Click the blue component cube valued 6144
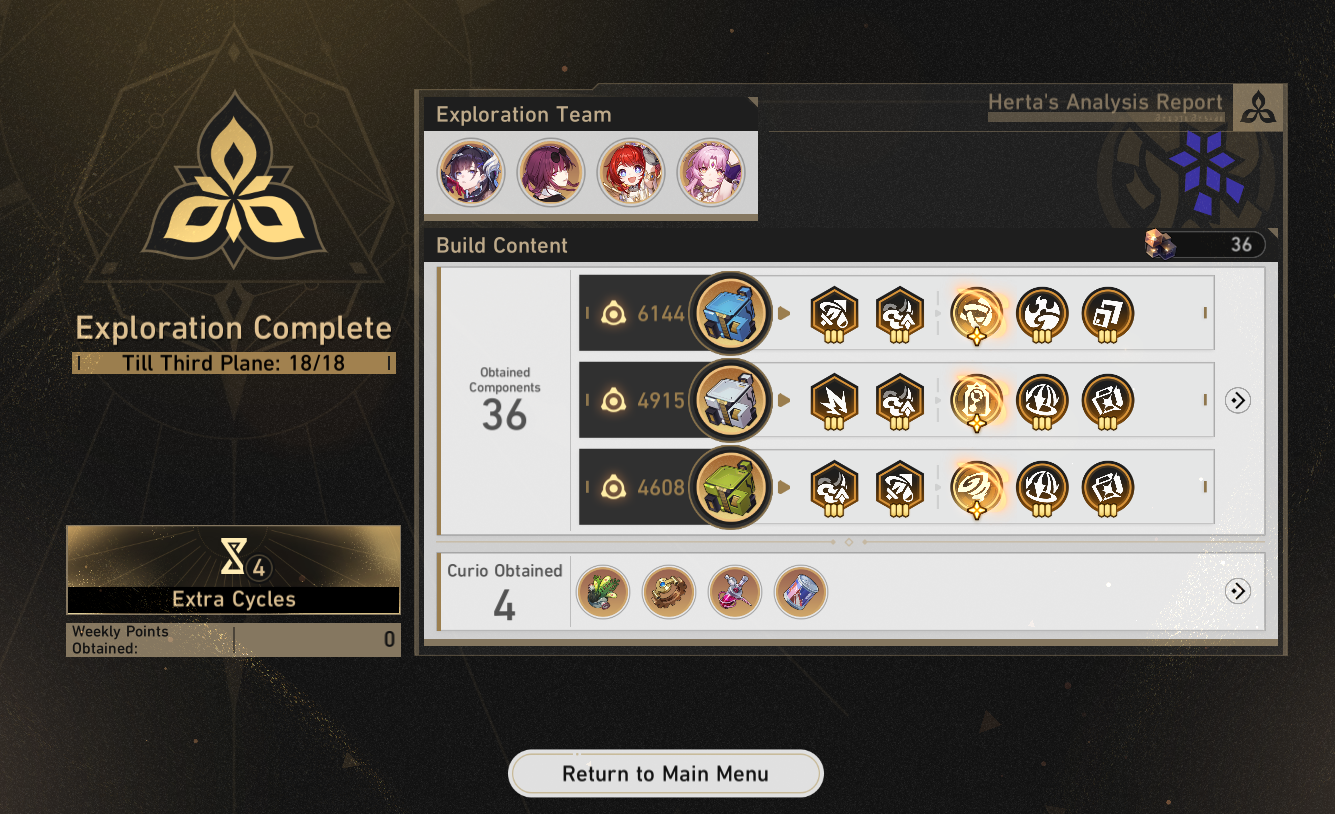This screenshot has width=1335, height=814. click(x=731, y=313)
